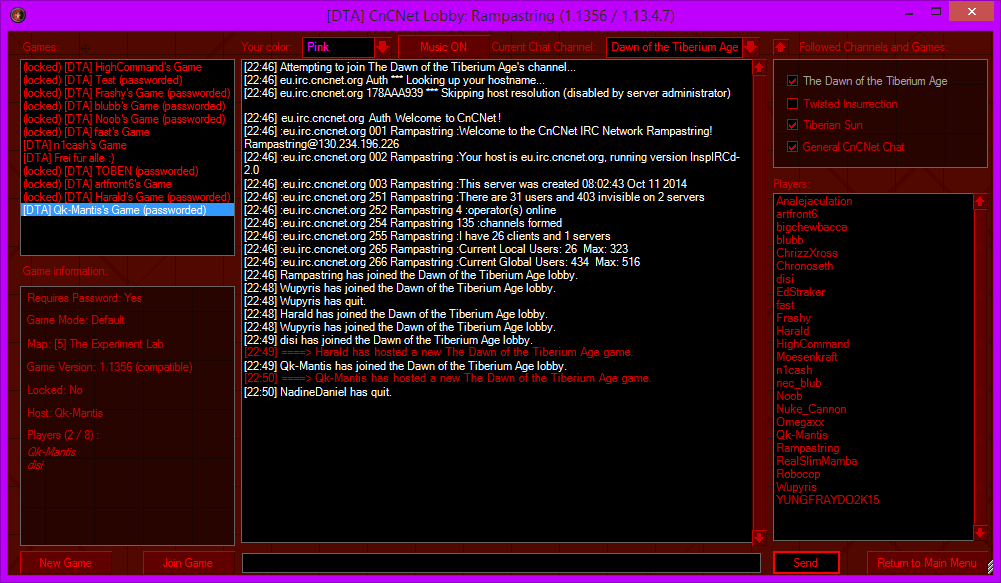Click player YUNGFRAYDO2K15 in the players list
The height and width of the screenshot is (583, 1001).
pyautogui.click(x=827, y=500)
